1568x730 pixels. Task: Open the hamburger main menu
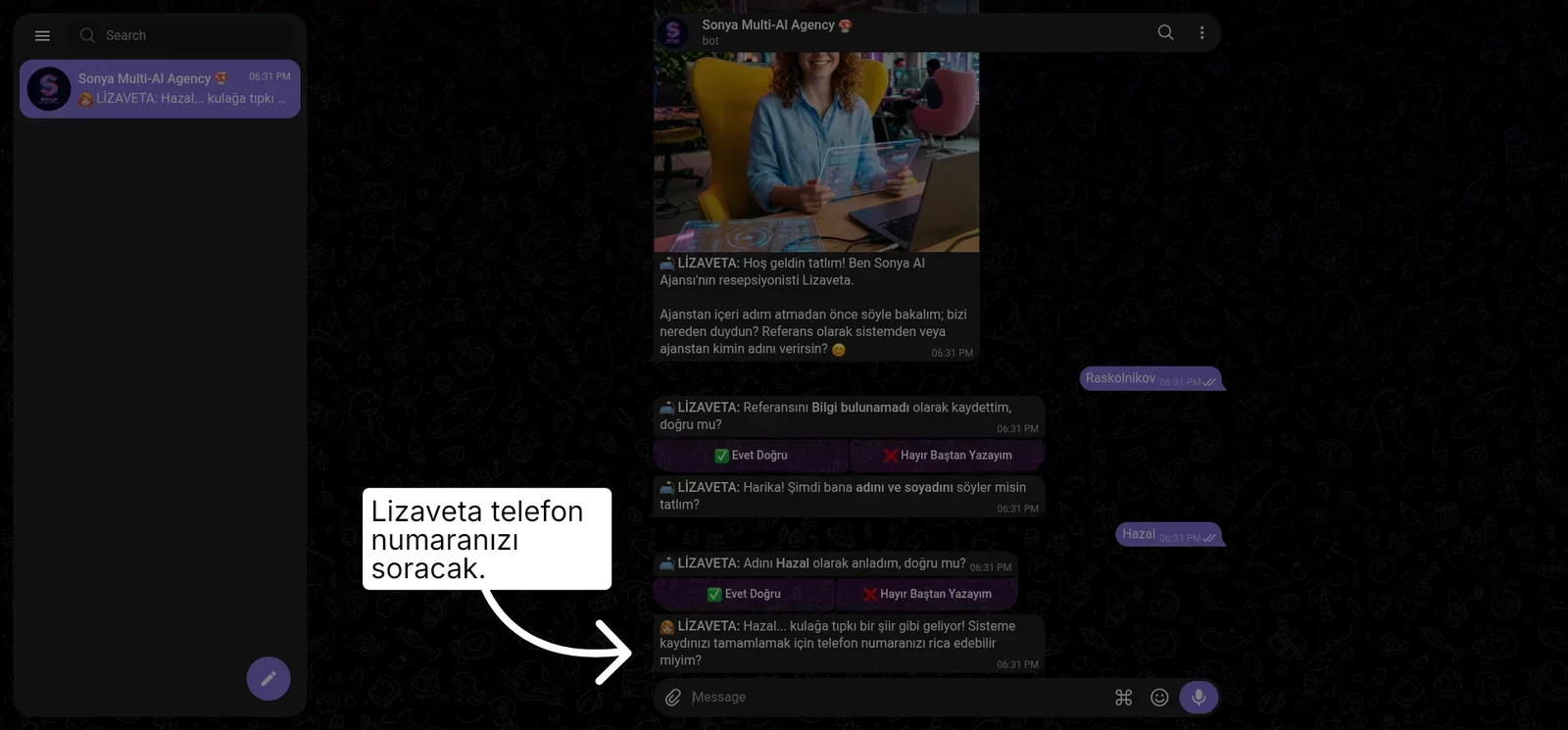coord(42,35)
